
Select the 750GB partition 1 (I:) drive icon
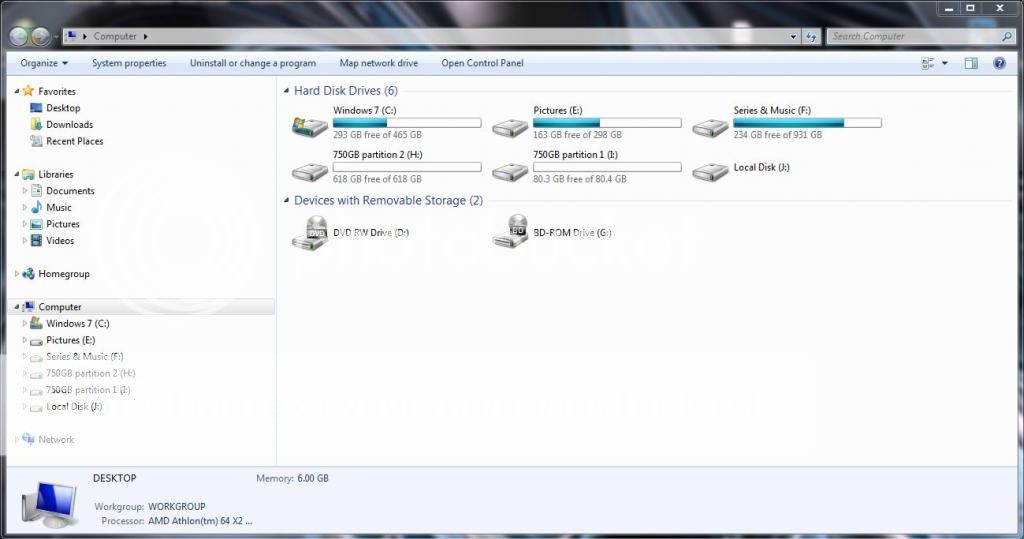point(510,172)
